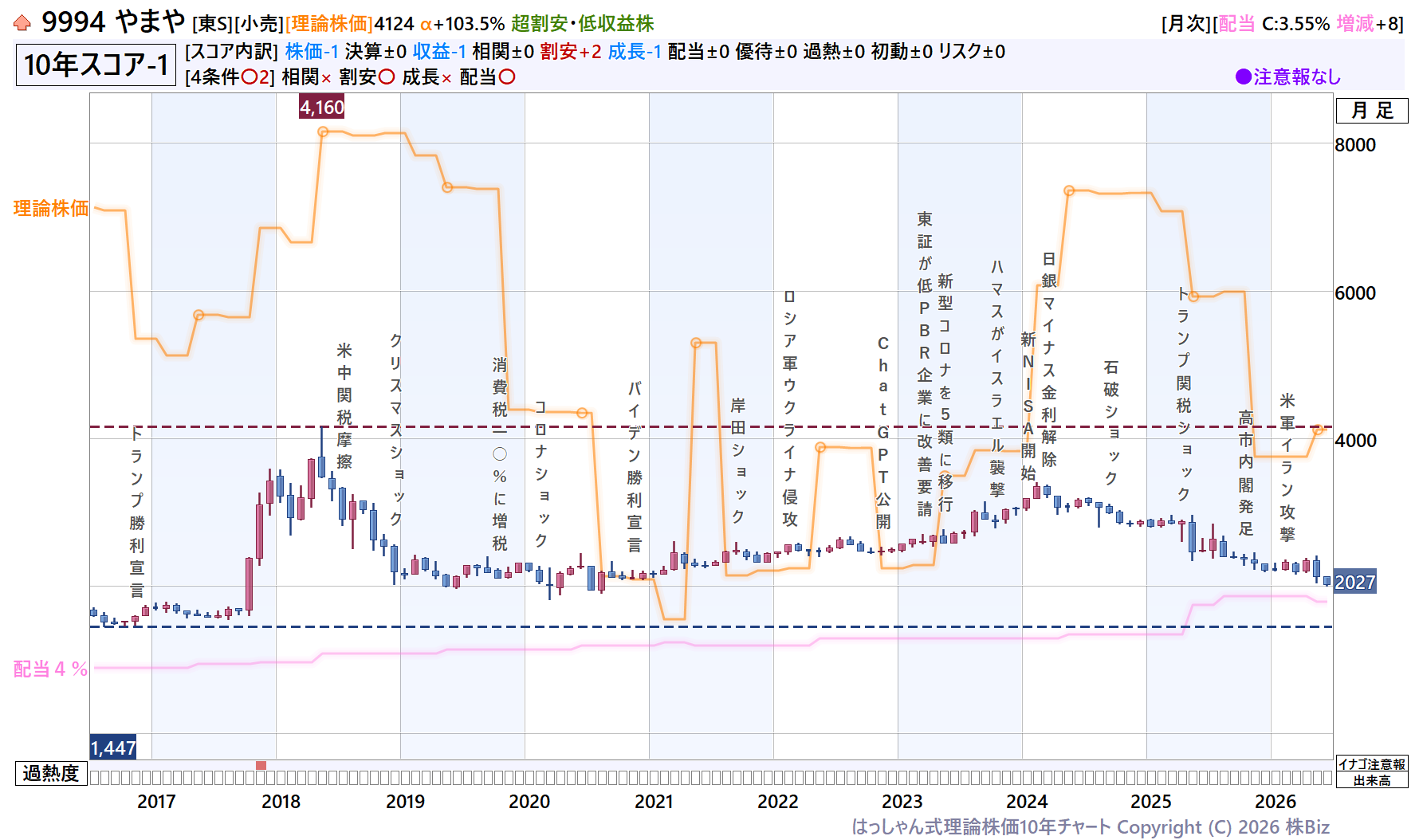The height and width of the screenshot is (840, 1419).
Task: Click the purple dot beside 注意報なし
Action: (x=1243, y=77)
